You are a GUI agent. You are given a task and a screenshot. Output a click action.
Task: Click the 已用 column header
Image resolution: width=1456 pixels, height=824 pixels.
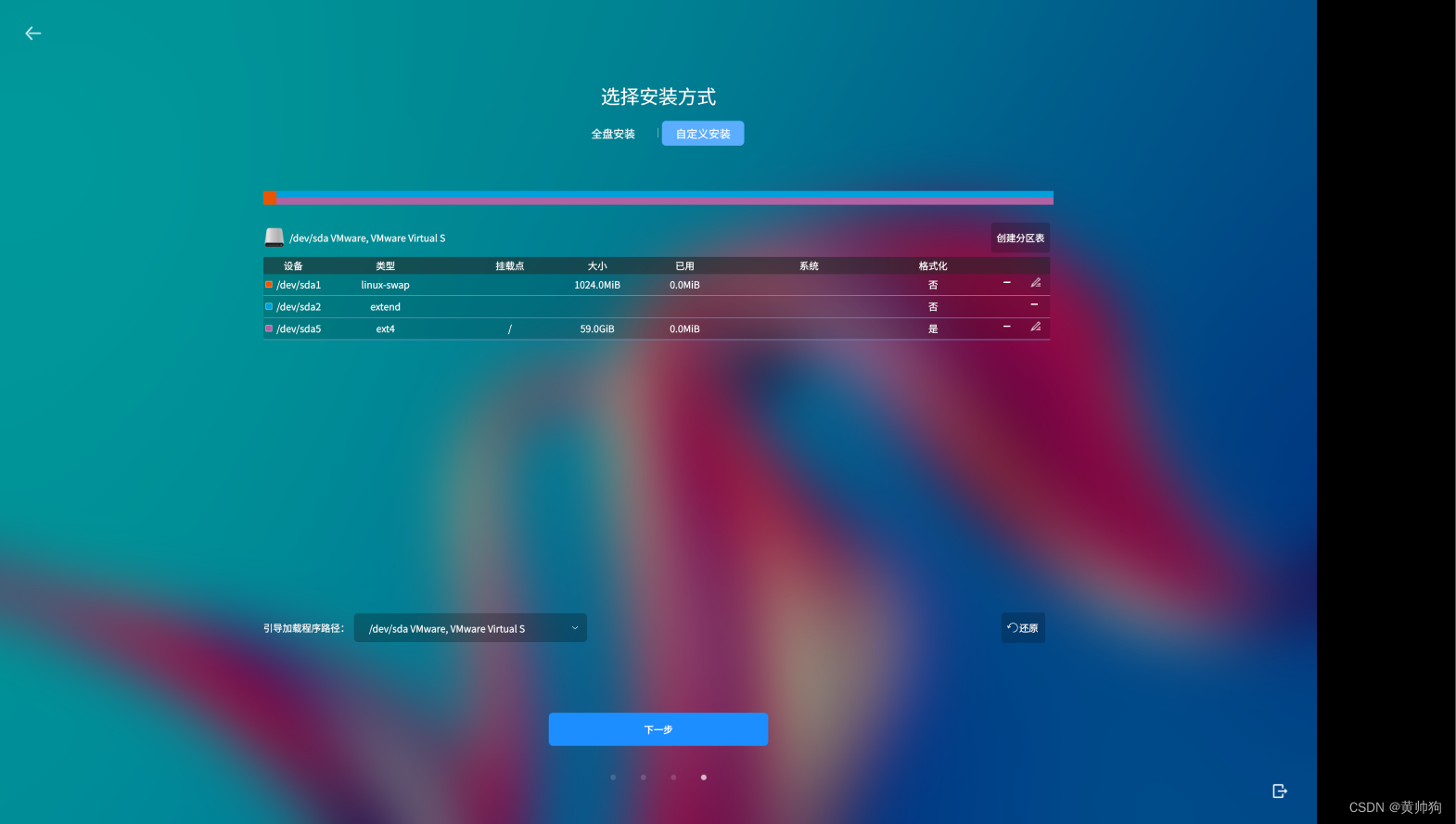click(684, 265)
